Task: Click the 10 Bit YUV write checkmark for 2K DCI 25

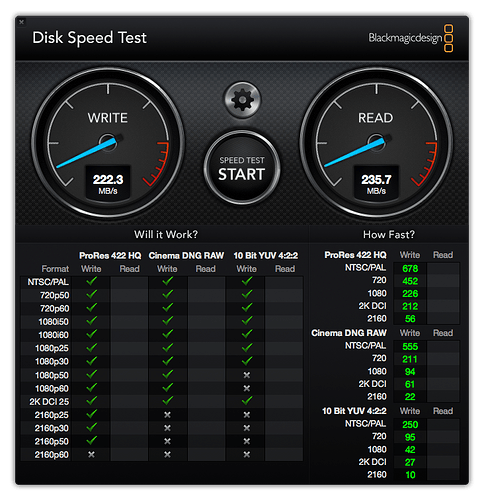Action: click(247, 401)
